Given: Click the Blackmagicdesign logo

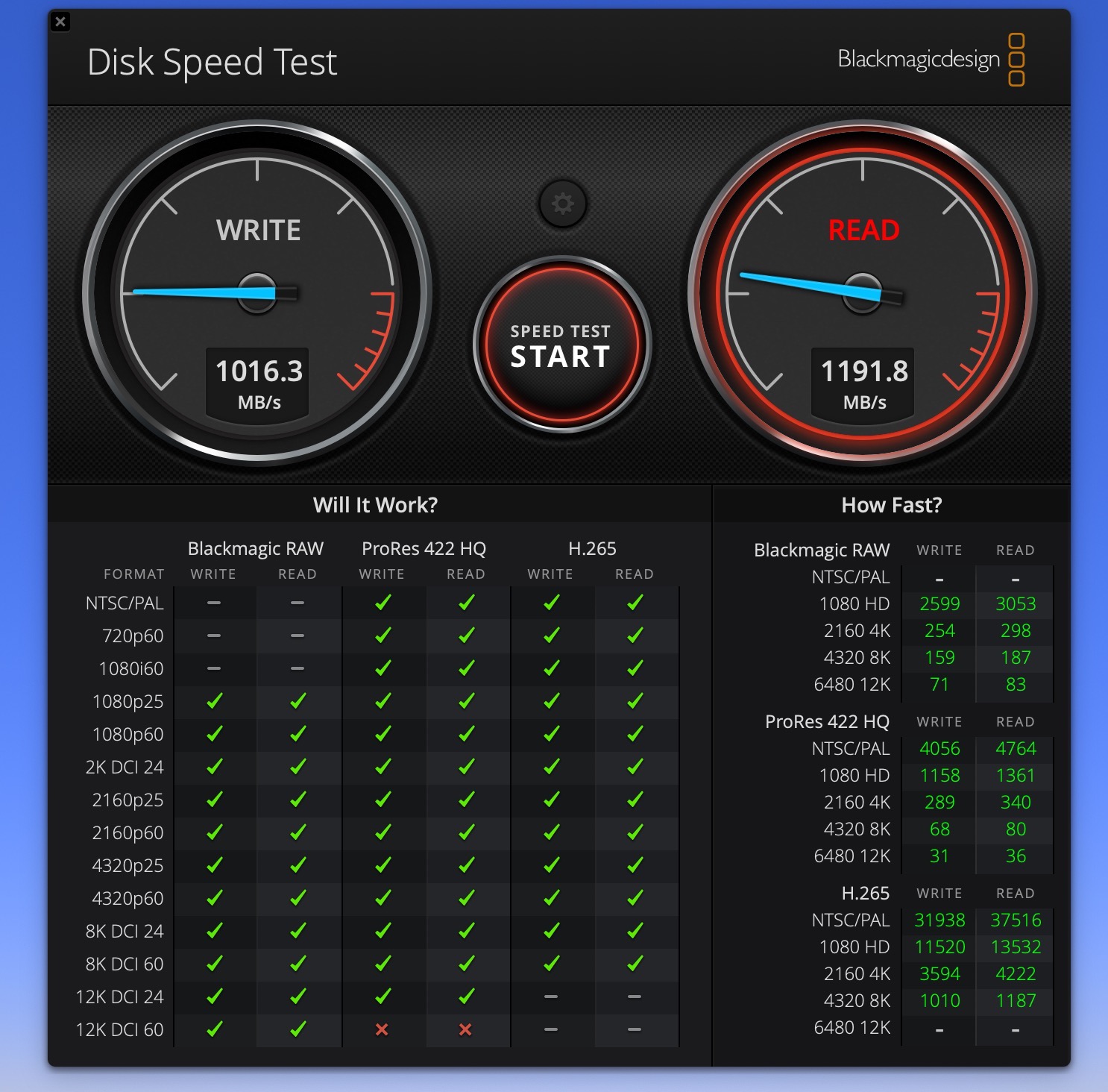Looking at the screenshot, I should 931,60.
